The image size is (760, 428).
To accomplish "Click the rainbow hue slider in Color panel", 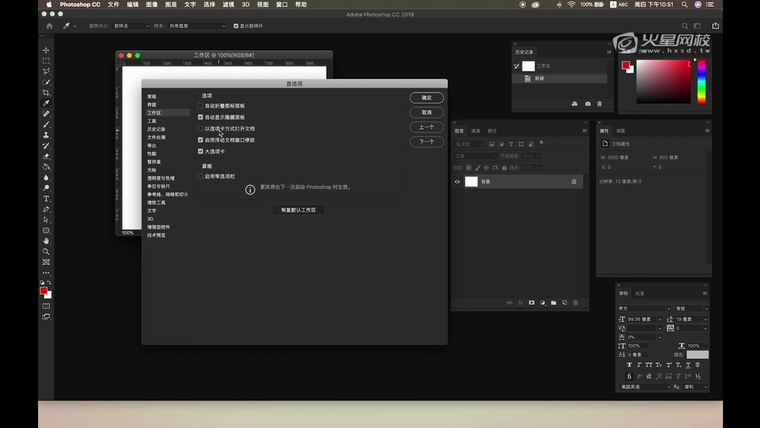I will click(702, 82).
